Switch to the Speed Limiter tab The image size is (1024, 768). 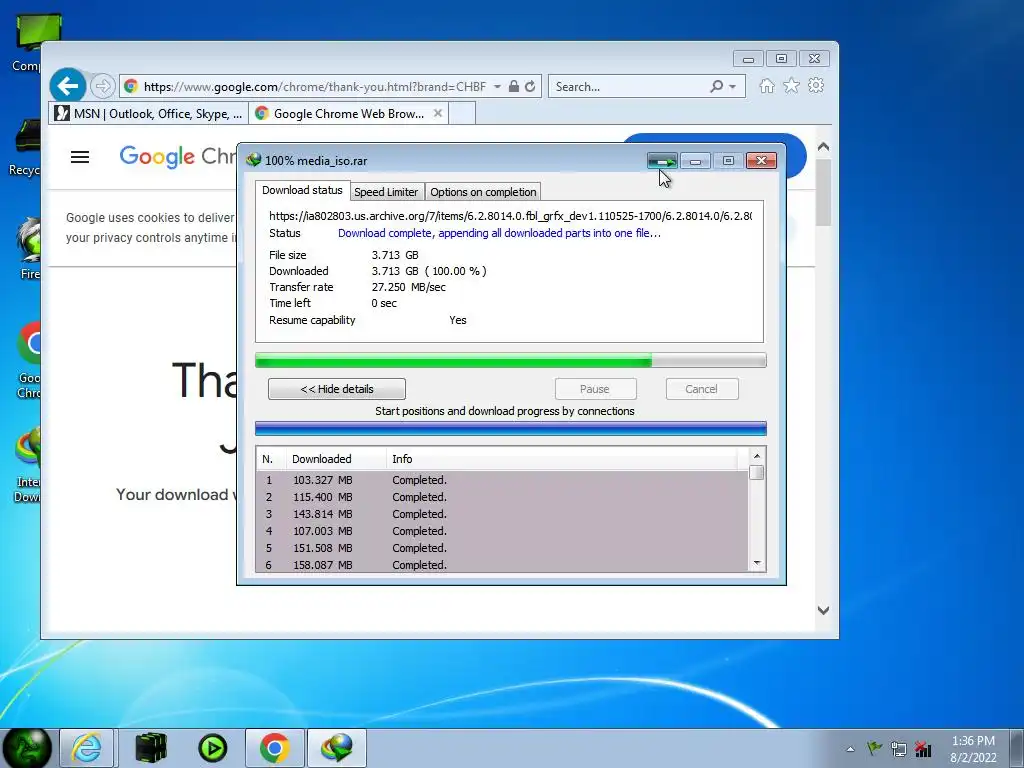(x=386, y=192)
